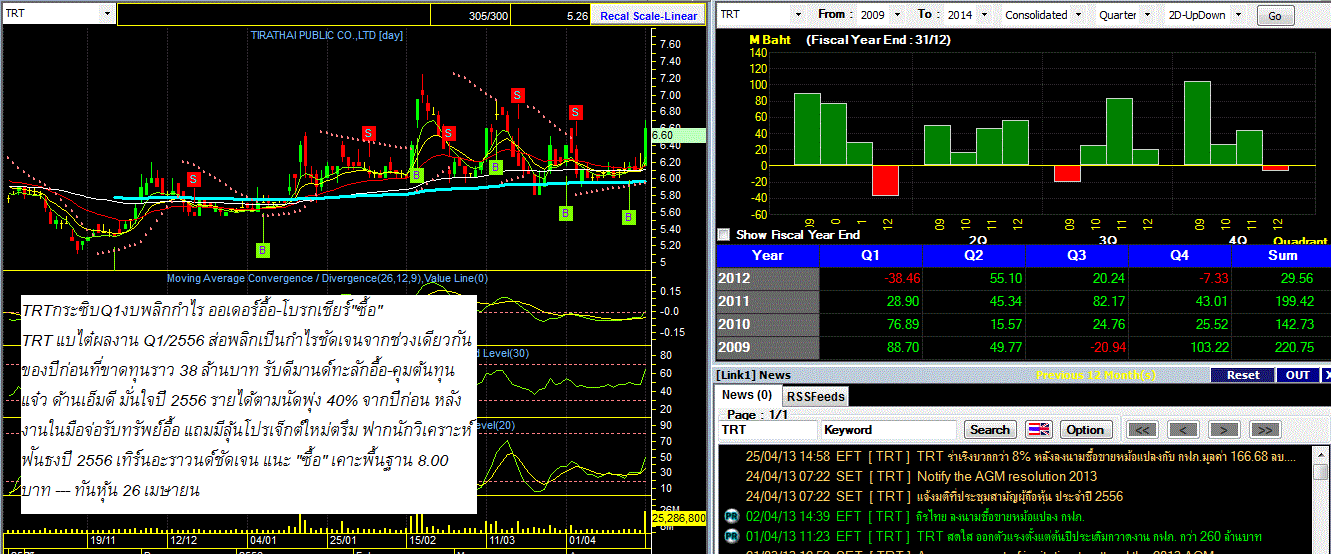This screenshot has height=554, width=1331.
Task: Click the Year column header in table
Action: pyautogui.click(x=767, y=255)
